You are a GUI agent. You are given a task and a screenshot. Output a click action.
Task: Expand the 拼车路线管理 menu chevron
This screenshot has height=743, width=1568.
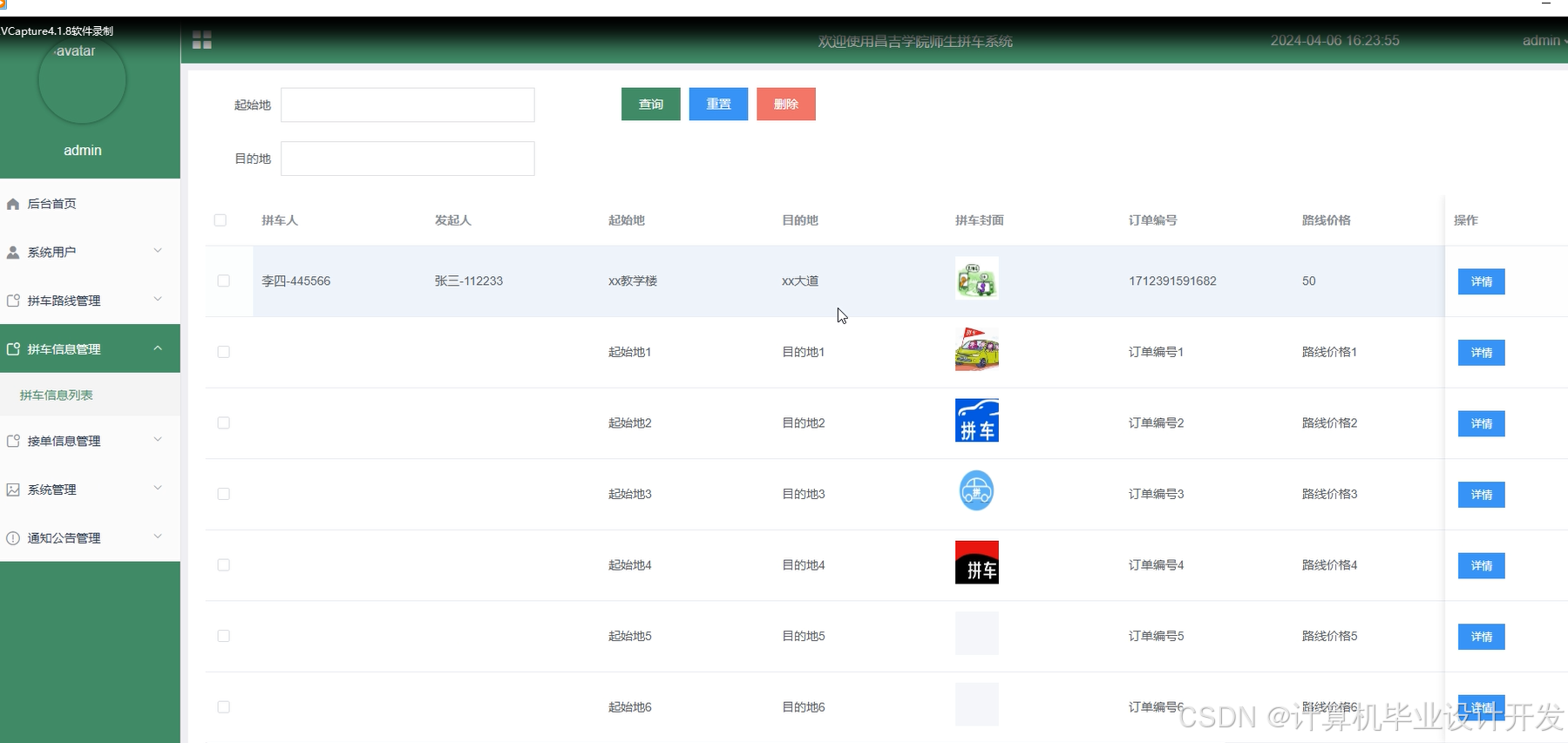tap(158, 300)
